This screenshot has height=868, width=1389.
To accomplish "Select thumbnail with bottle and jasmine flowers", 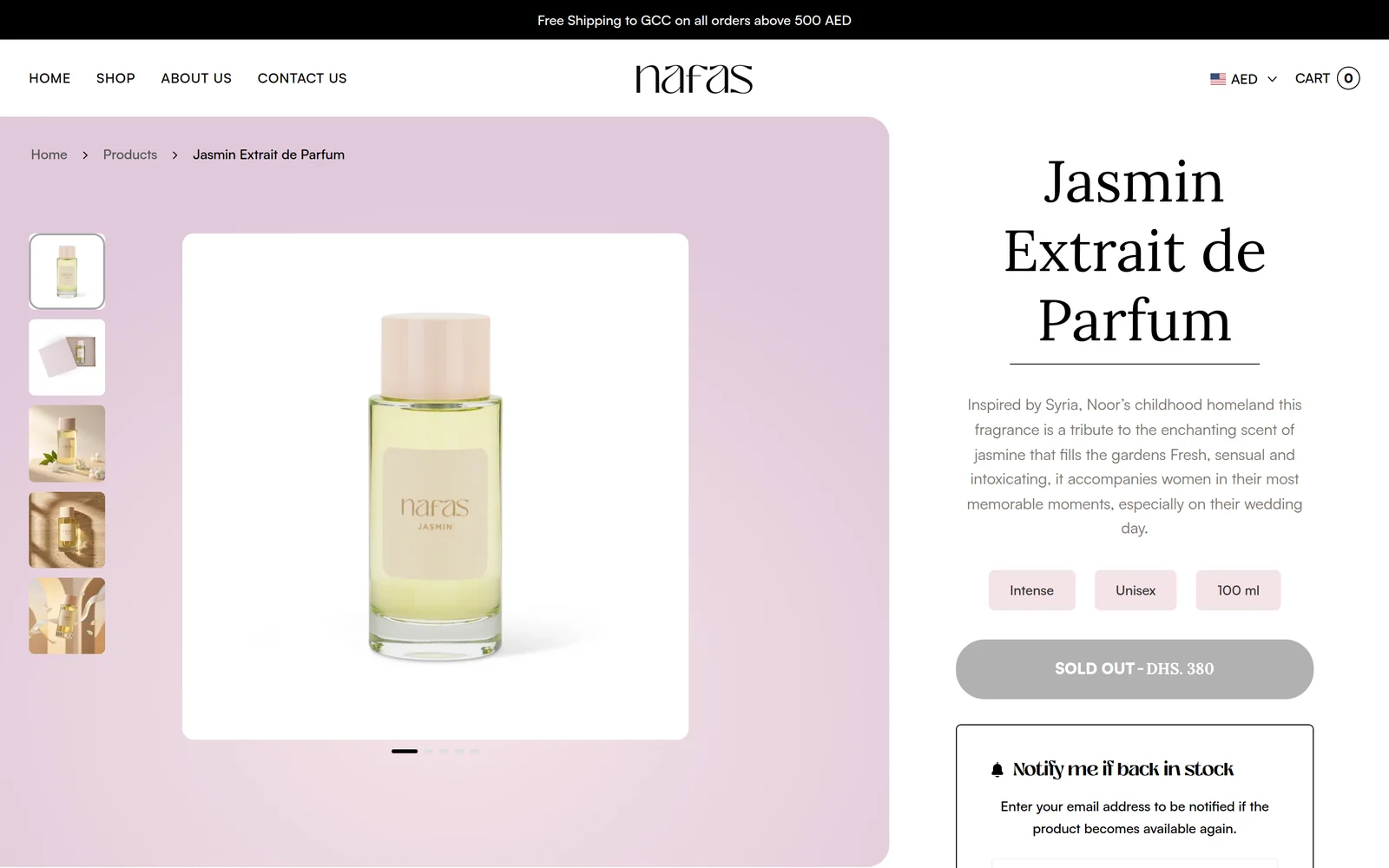I will click(x=67, y=444).
